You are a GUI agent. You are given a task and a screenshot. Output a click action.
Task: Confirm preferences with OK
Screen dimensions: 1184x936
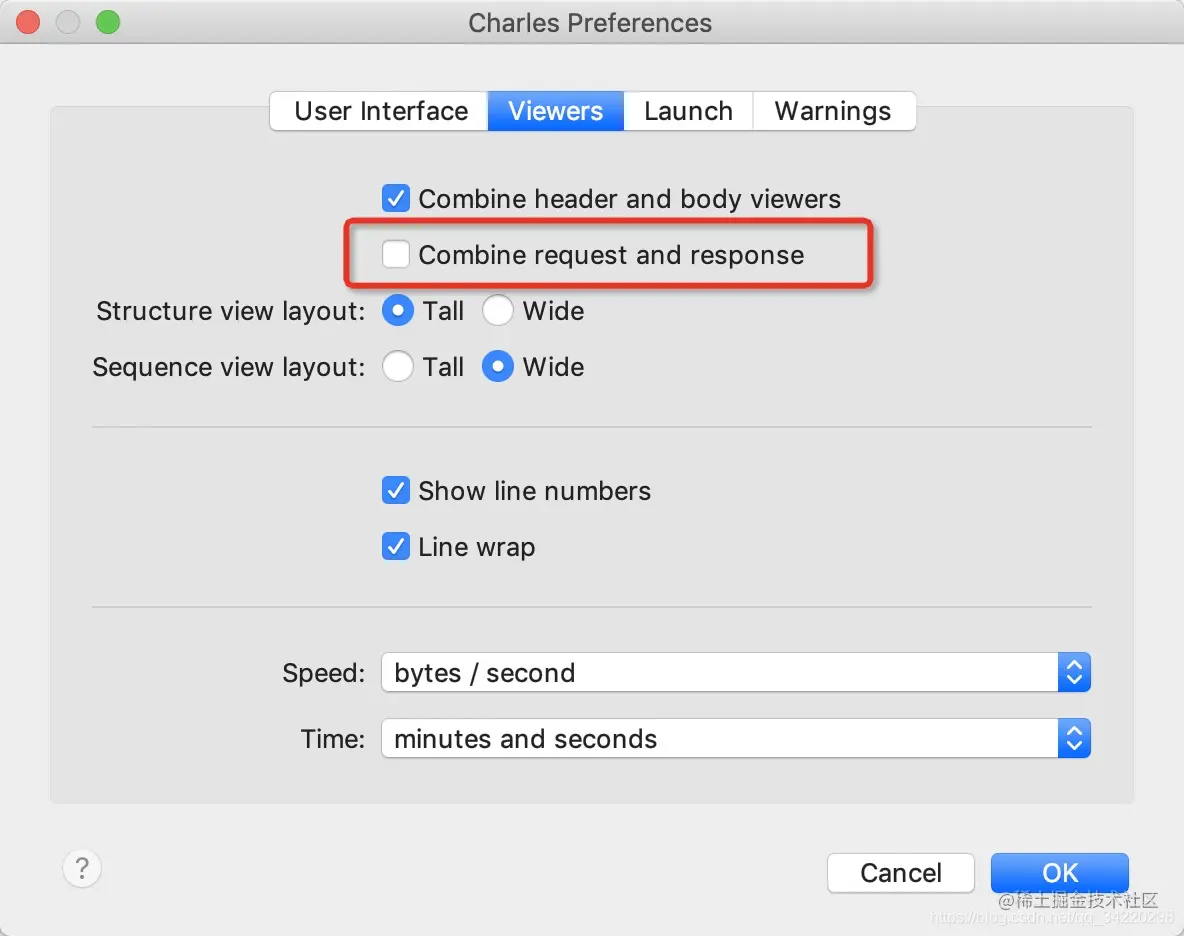pos(1059,873)
